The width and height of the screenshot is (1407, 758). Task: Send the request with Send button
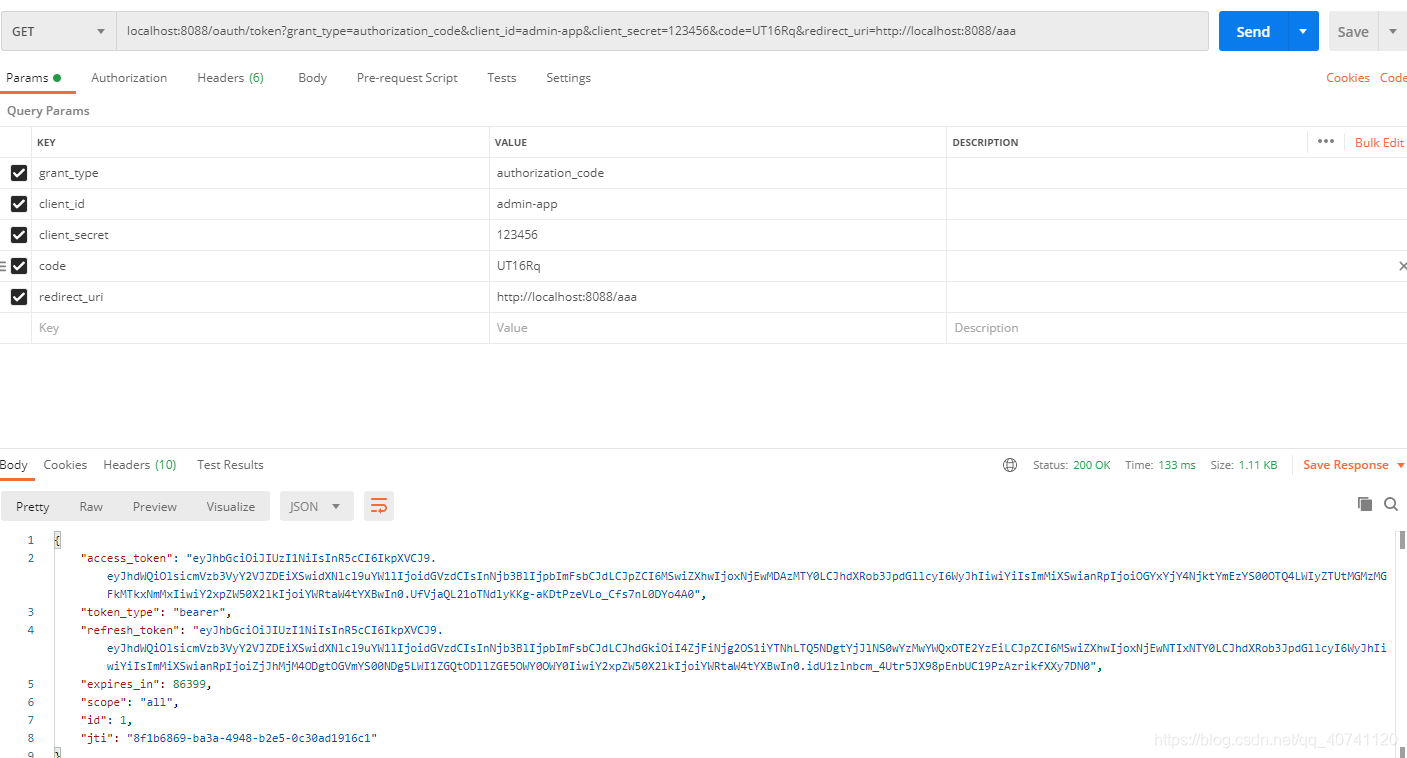click(1253, 32)
